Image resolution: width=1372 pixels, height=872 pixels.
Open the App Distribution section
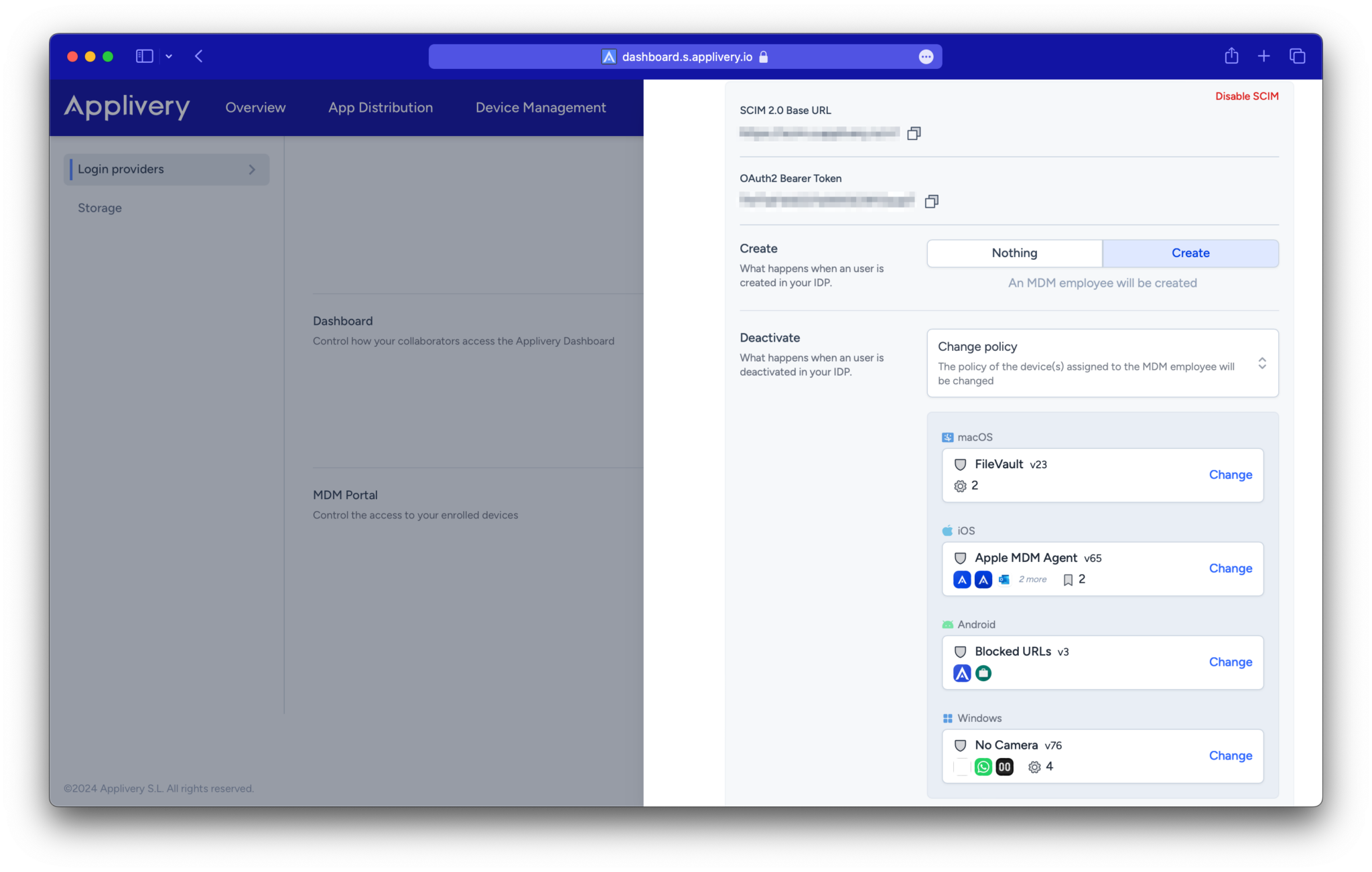(380, 107)
